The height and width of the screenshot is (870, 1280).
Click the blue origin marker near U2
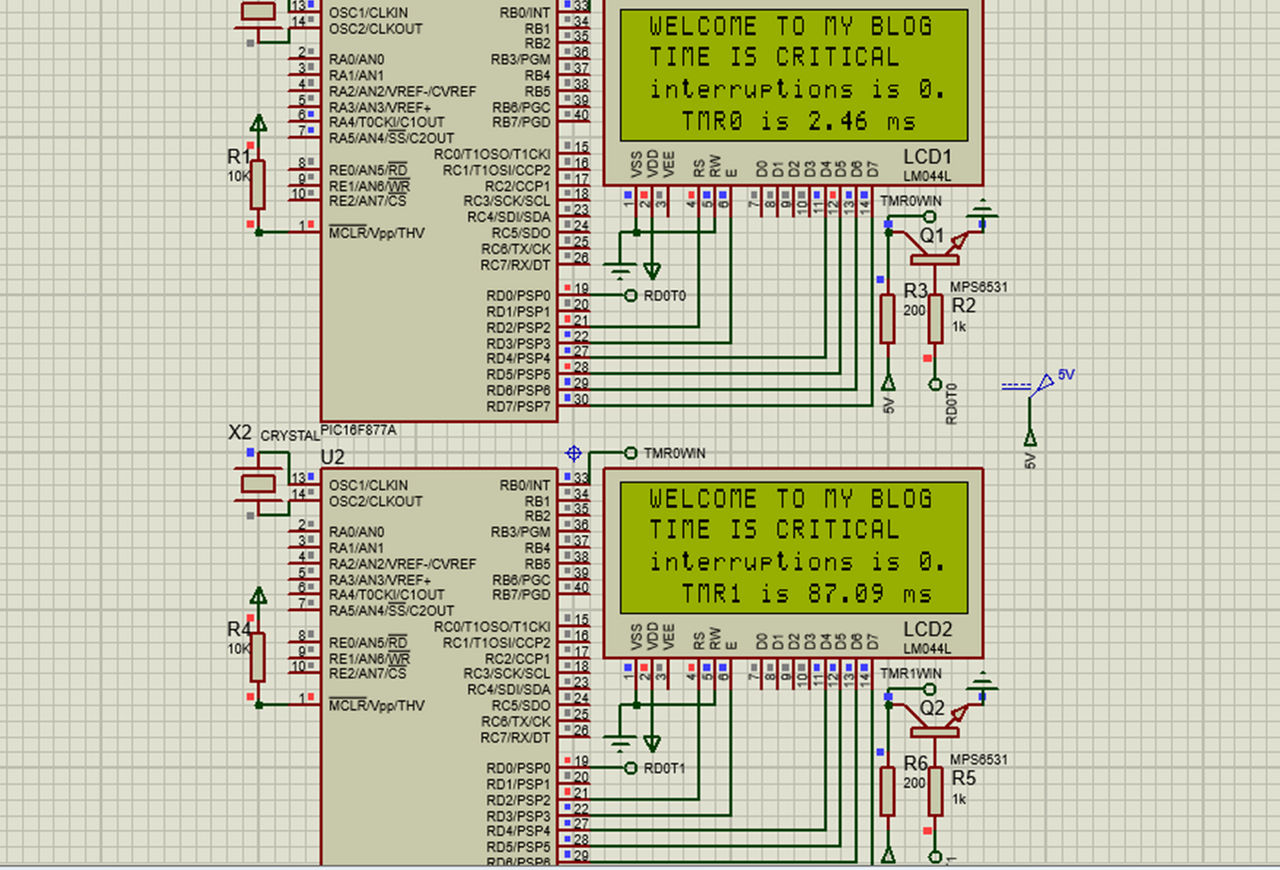click(x=573, y=453)
